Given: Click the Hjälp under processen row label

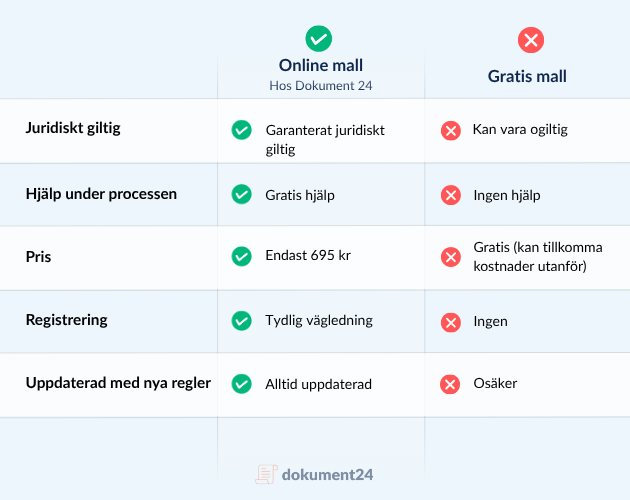Looking at the screenshot, I should pyautogui.click(x=101, y=194).
